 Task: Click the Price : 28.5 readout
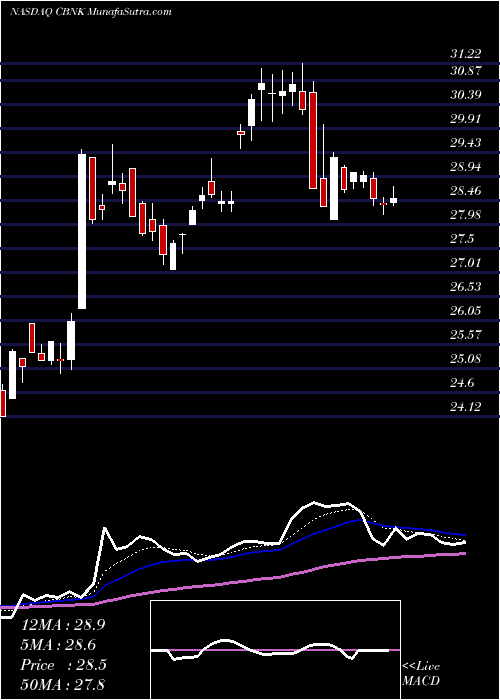click(63, 665)
